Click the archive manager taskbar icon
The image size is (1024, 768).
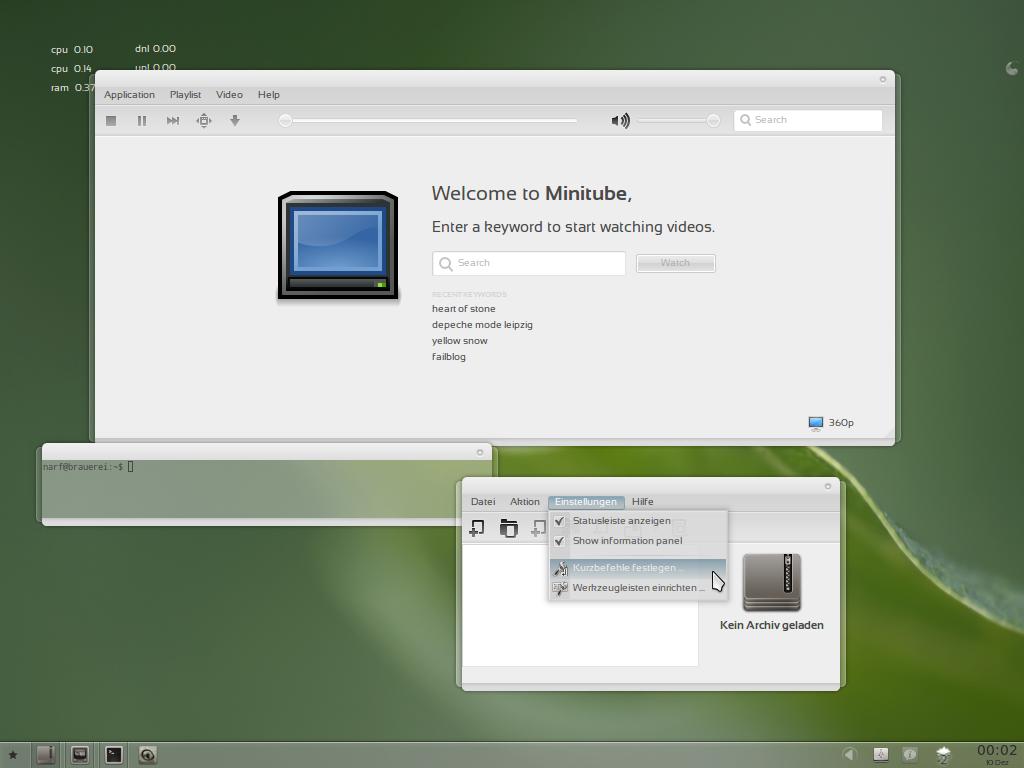(46, 755)
